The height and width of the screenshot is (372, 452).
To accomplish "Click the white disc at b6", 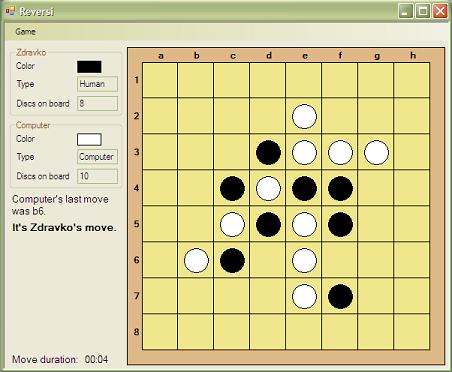I will 196,260.
